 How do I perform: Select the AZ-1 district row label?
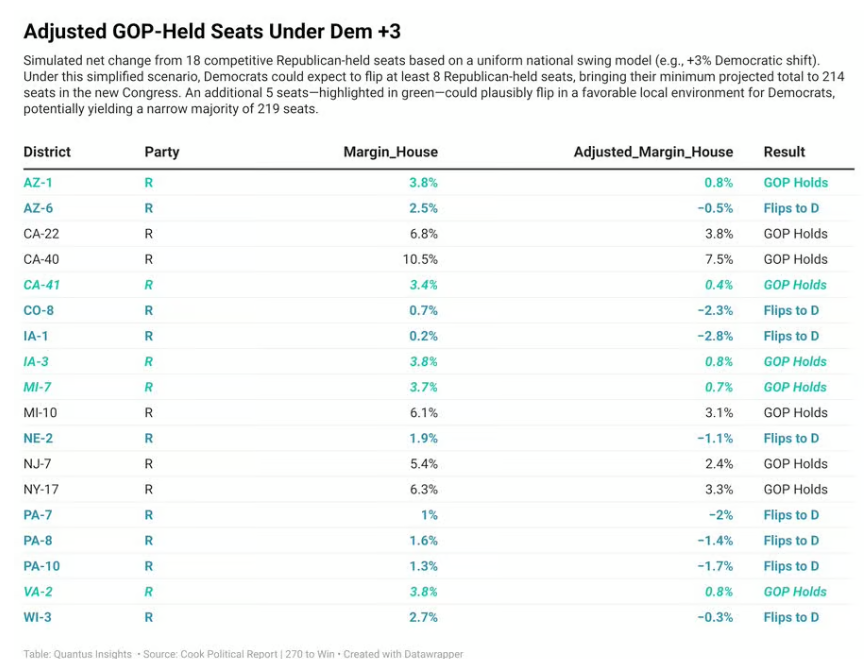38,183
